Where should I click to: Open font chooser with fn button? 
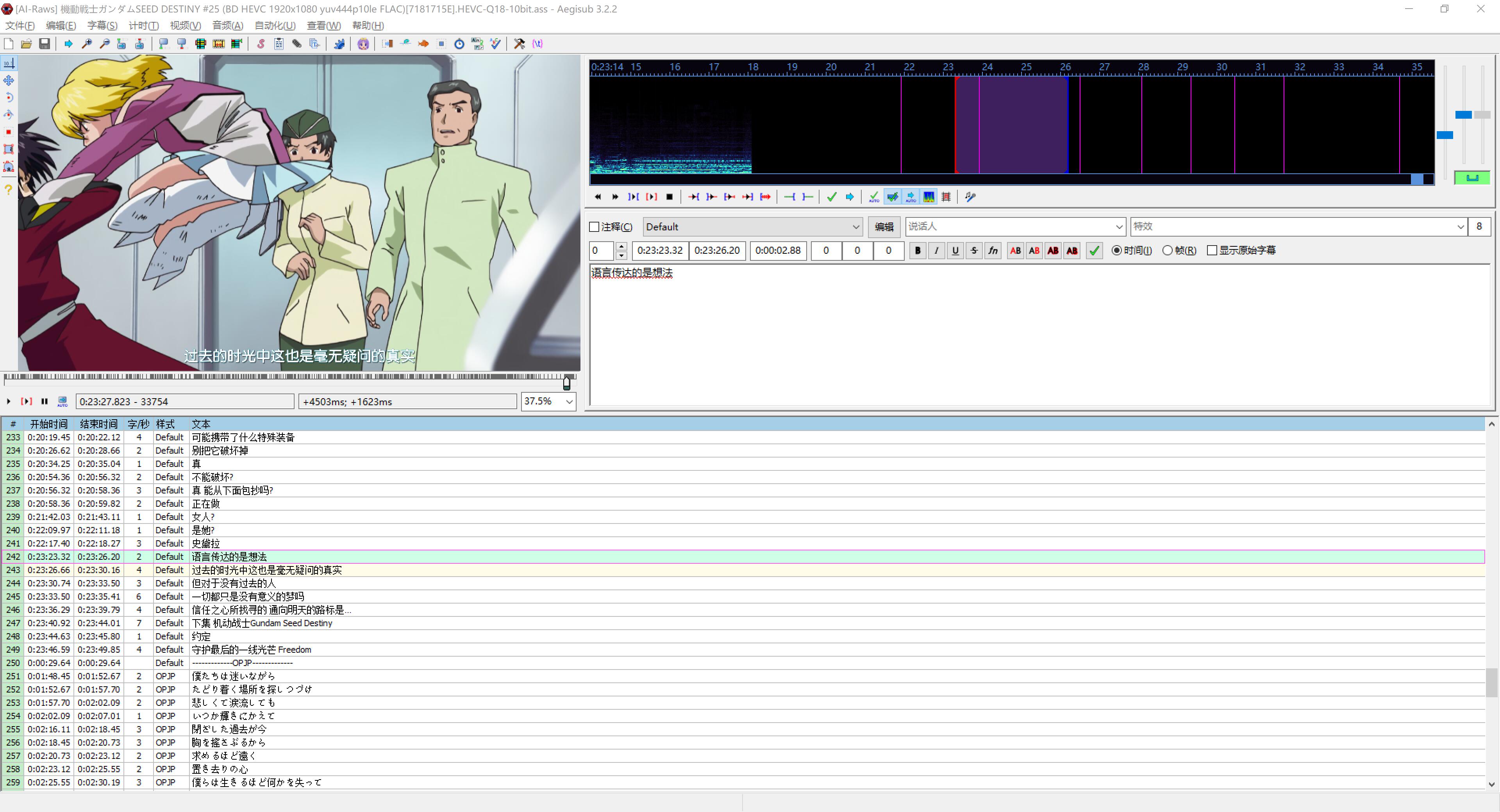(993, 251)
